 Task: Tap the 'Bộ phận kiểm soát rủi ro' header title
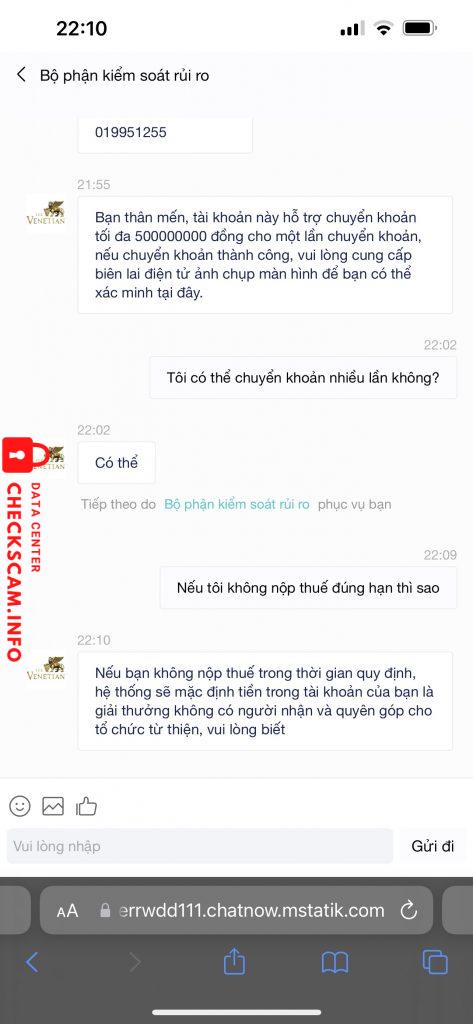tap(125, 75)
